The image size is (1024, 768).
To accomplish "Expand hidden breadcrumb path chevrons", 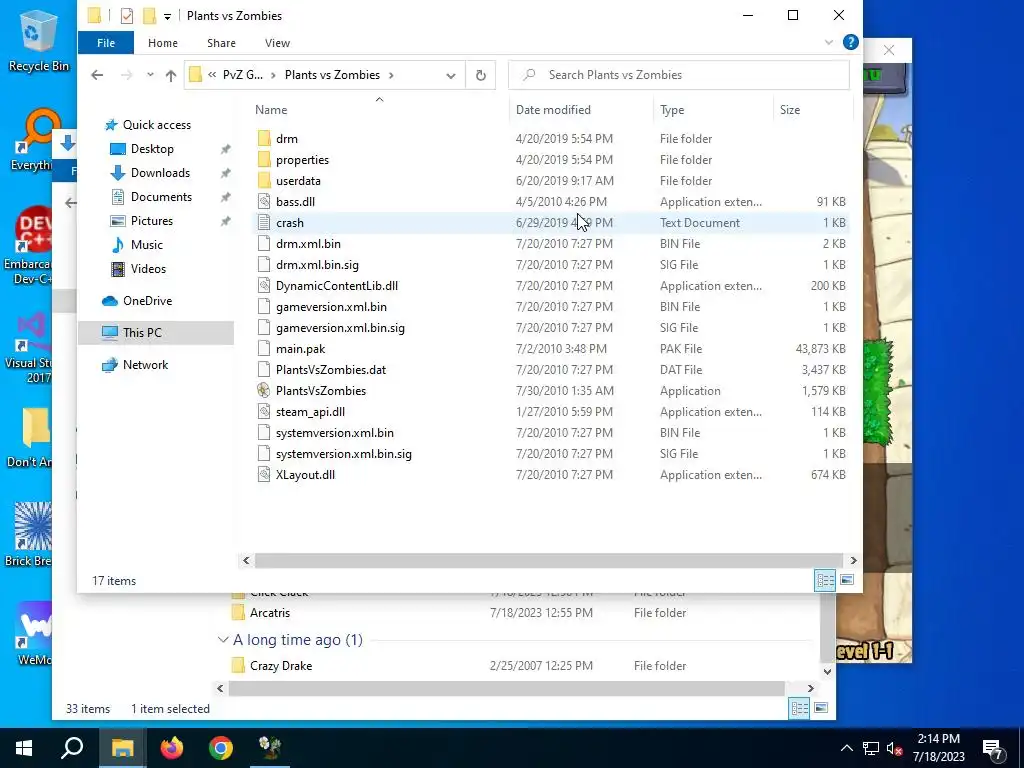I will pyautogui.click(x=212, y=75).
